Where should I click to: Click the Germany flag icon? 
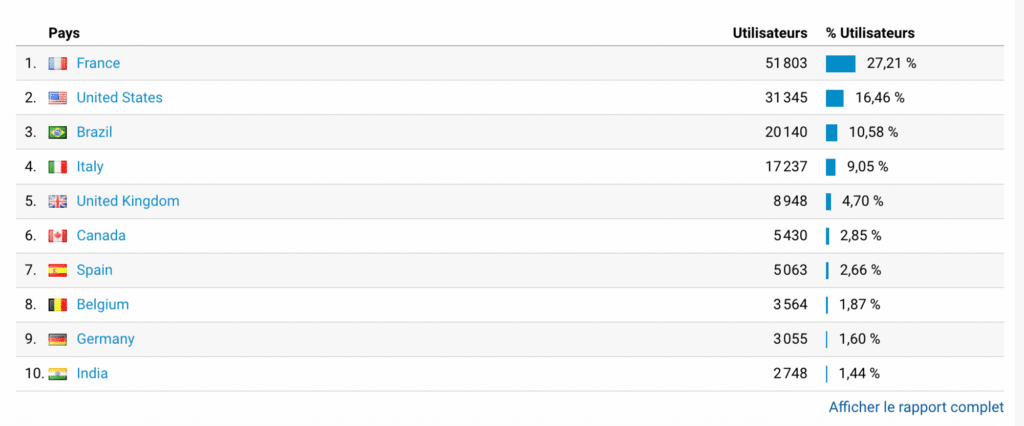[x=57, y=340]
